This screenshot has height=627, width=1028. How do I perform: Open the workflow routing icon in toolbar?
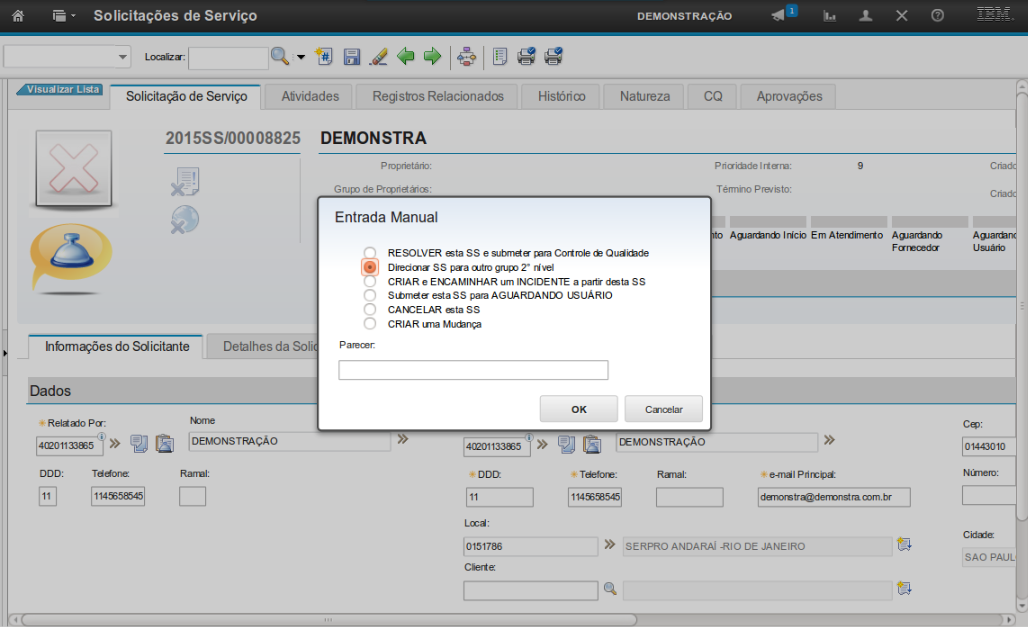pyautogui.click(x=466, y=57)
